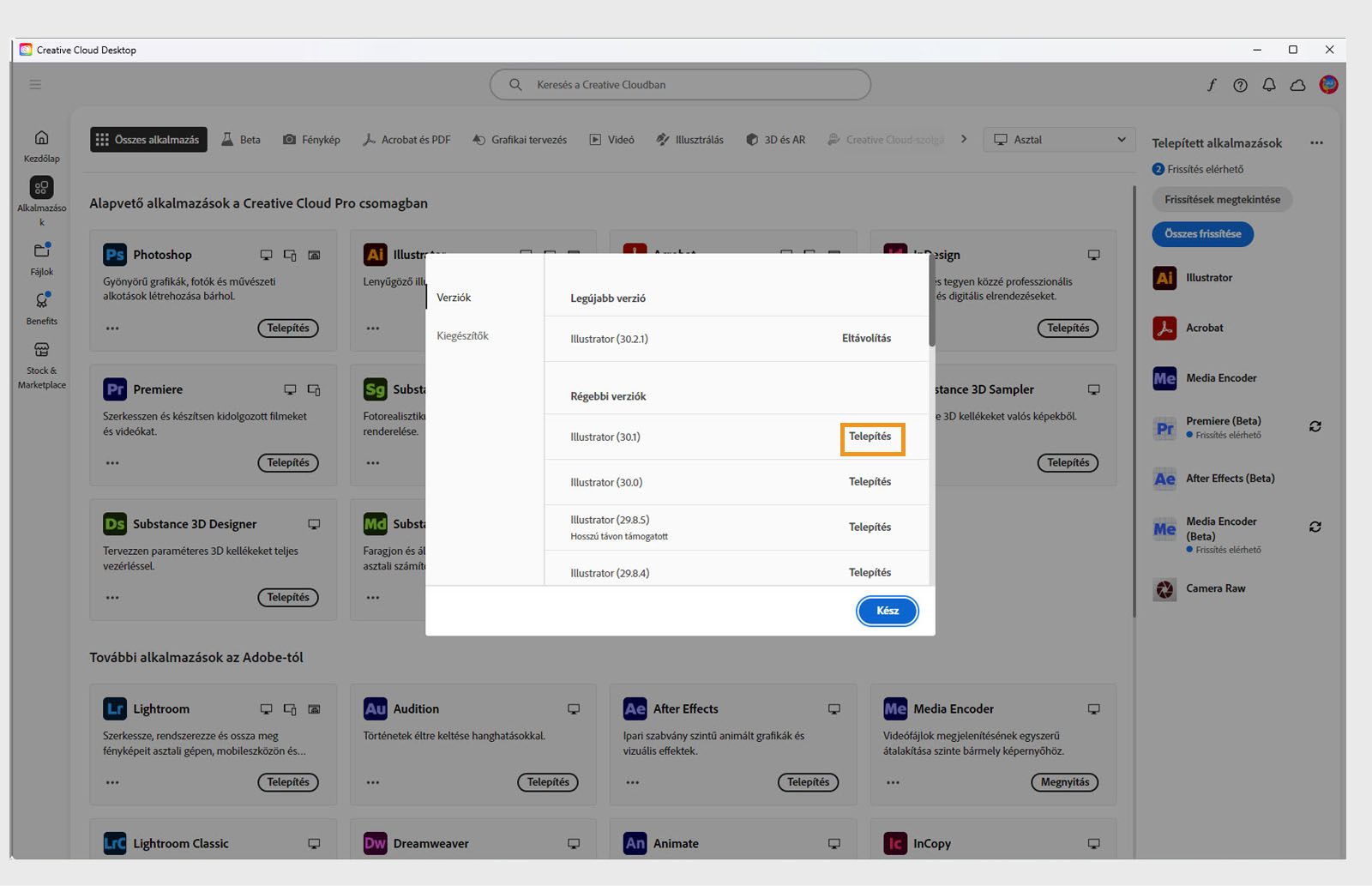Return to Kezdőlap using the home icon
Image resolution: width=1372 pixels, height=886 pixels.
click(40, 144)
